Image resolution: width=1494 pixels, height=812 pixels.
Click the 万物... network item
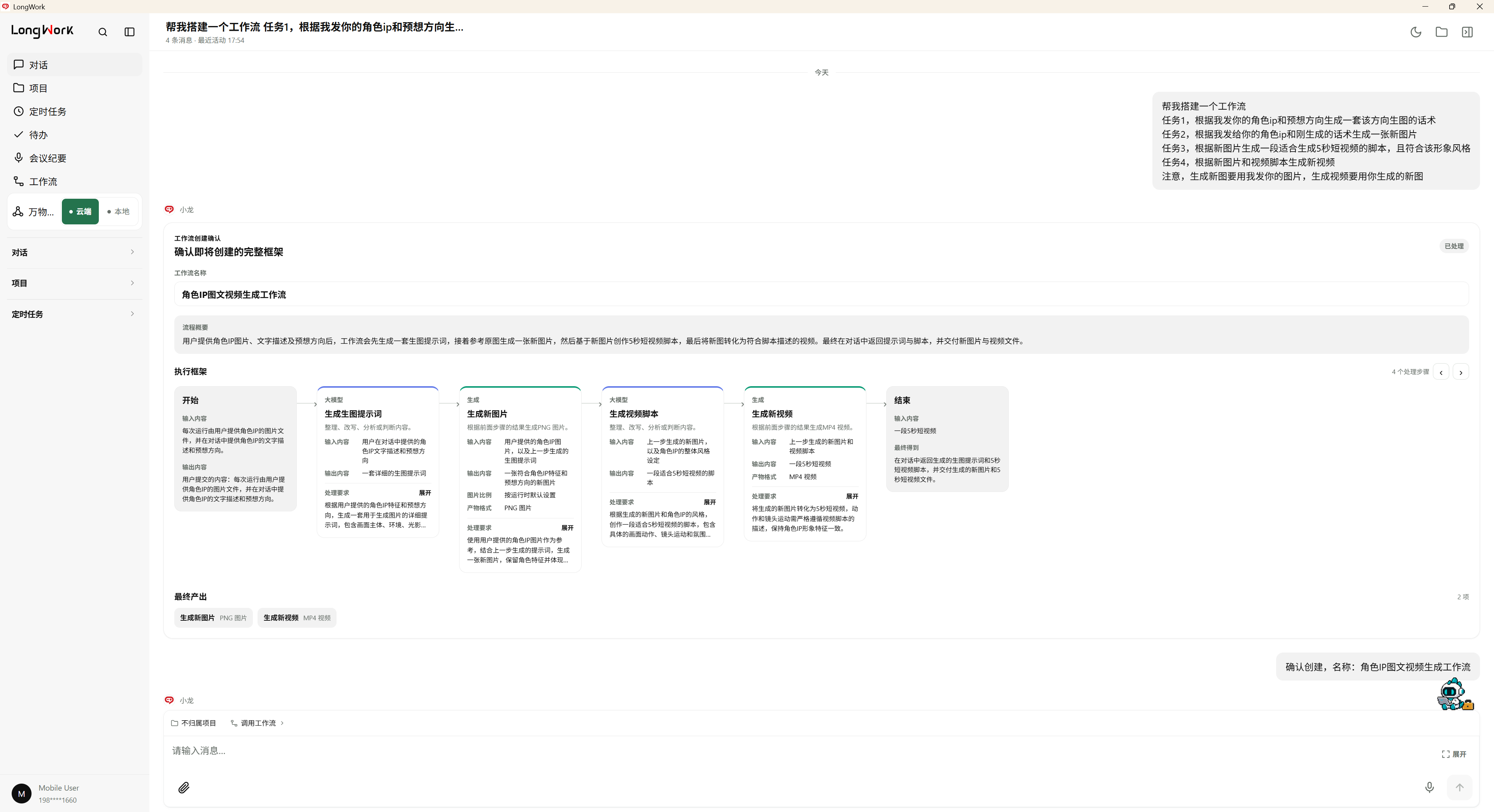(x=33, y=212)
